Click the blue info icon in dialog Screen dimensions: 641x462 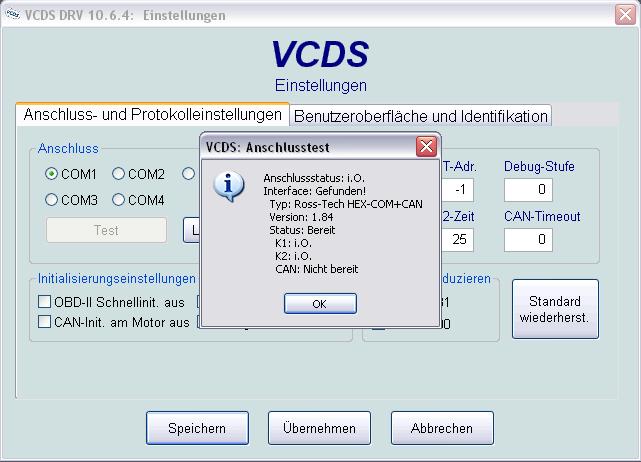229,186
